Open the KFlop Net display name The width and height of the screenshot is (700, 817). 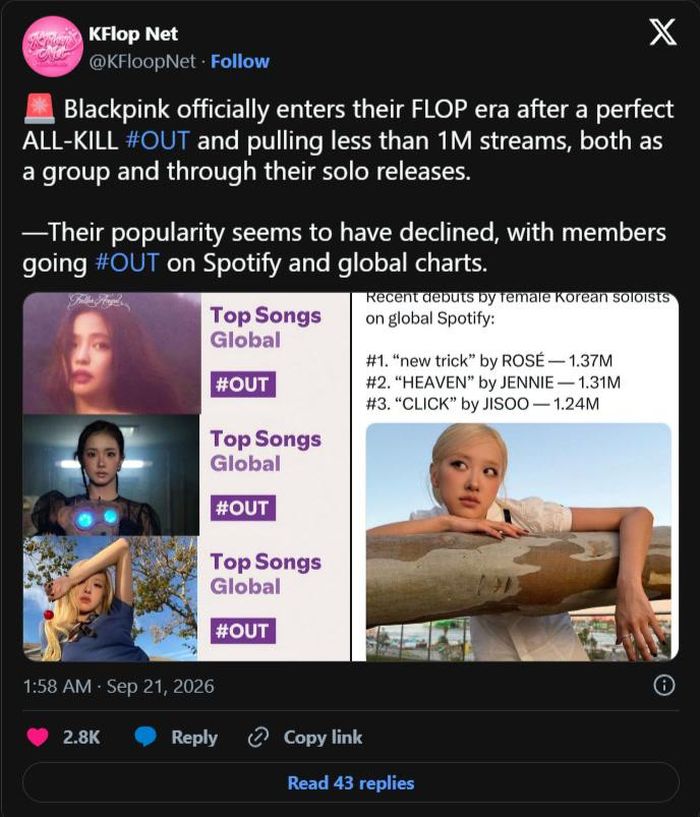[x=133, y=34]
